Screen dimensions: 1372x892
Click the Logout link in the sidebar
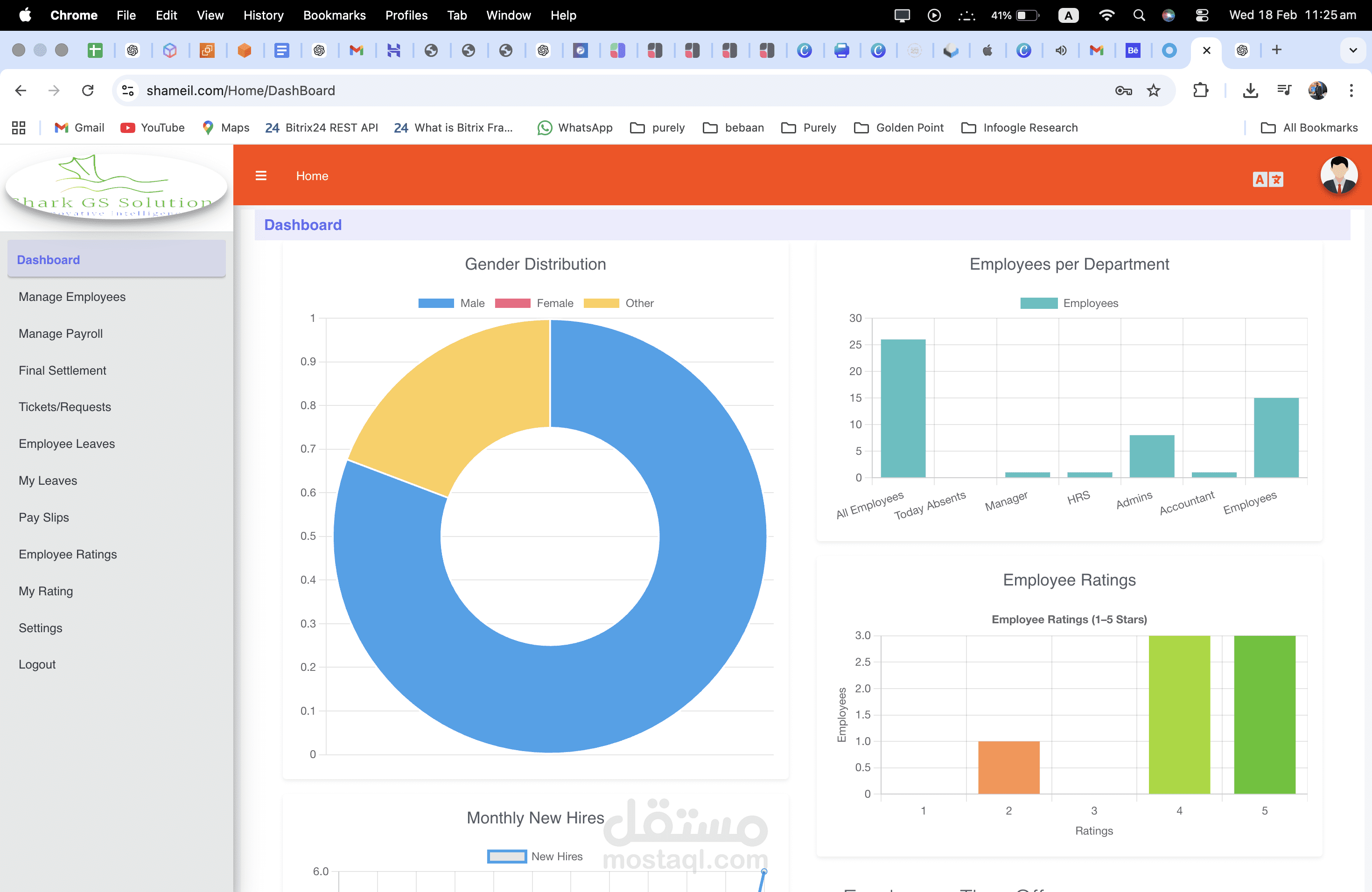37,664
